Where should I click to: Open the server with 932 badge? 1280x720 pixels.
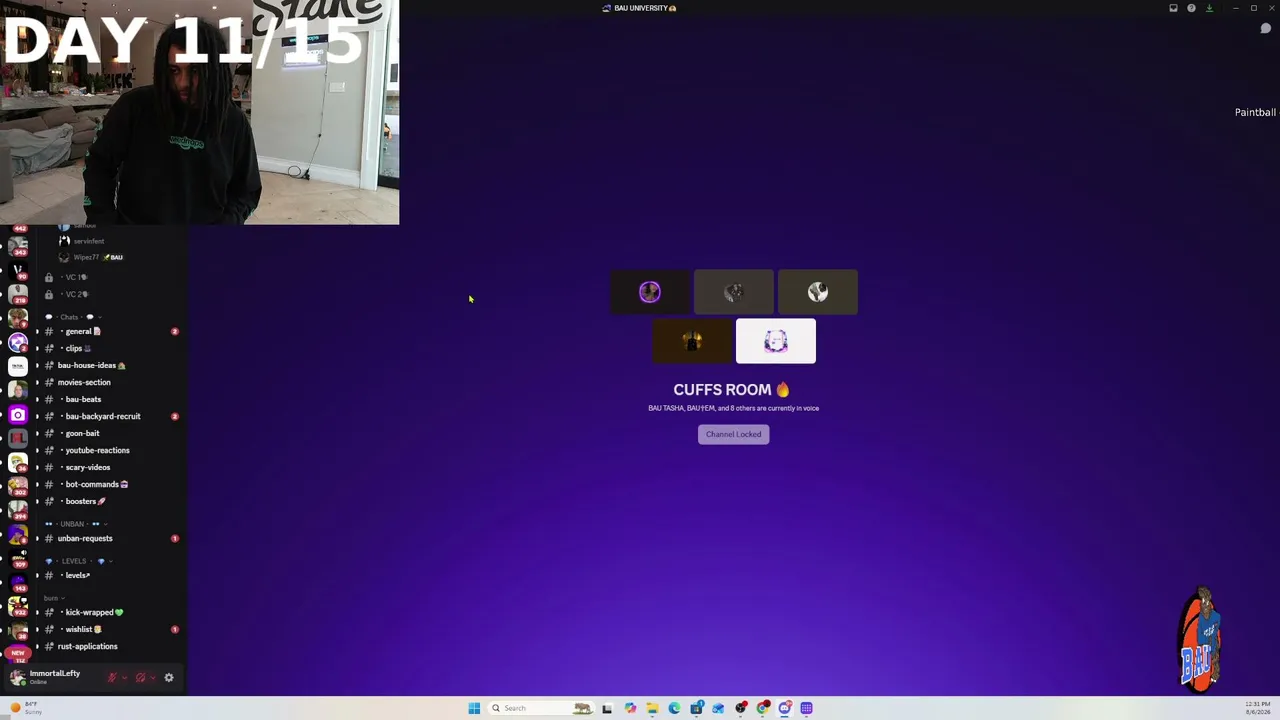click(18, 607)
